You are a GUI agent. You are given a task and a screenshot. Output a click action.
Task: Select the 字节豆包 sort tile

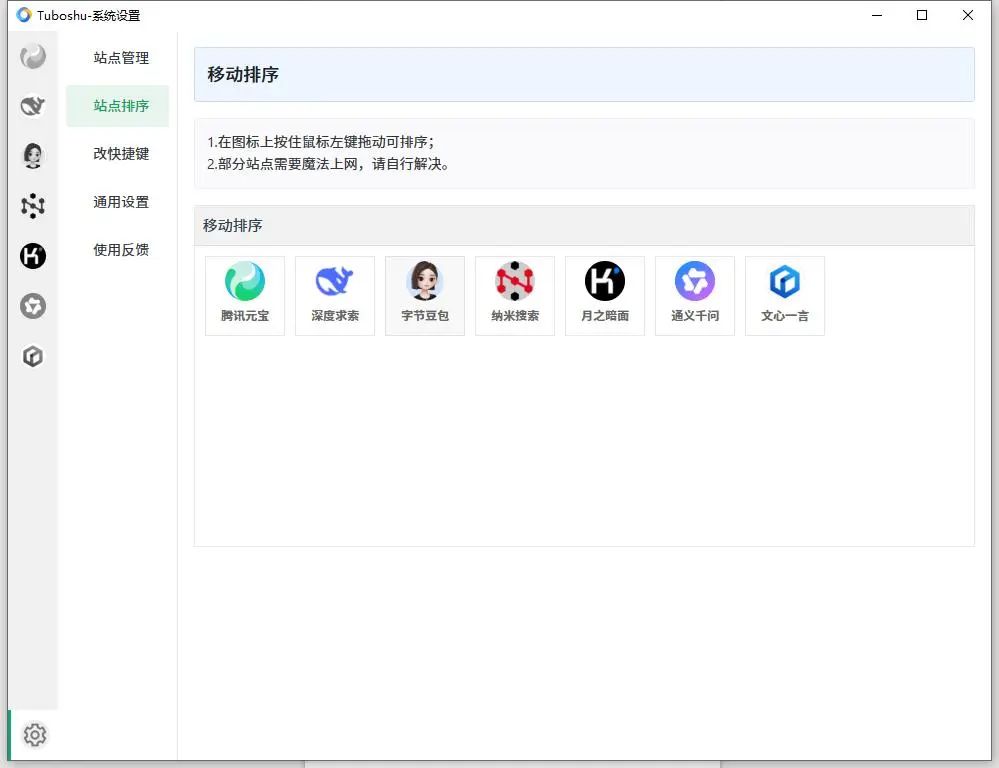425,296
